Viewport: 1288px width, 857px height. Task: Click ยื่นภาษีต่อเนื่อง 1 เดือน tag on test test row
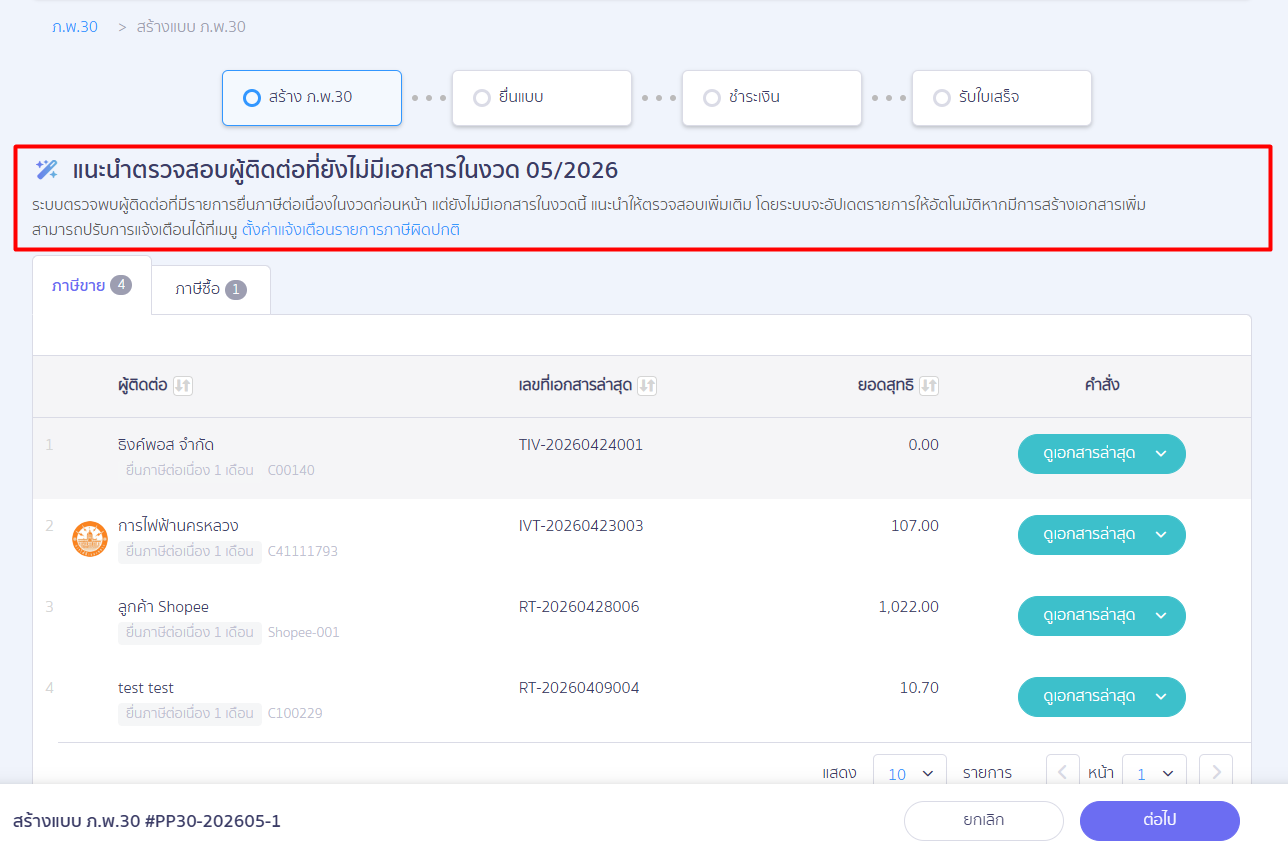pyautogui.click(x=190, y=713)
